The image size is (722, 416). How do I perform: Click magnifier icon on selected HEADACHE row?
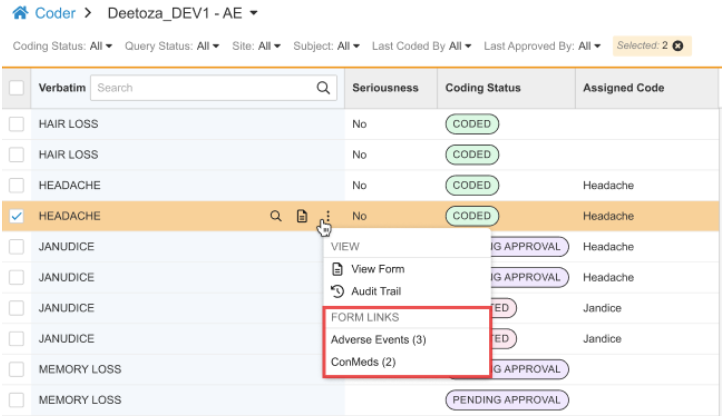[276, 216]
